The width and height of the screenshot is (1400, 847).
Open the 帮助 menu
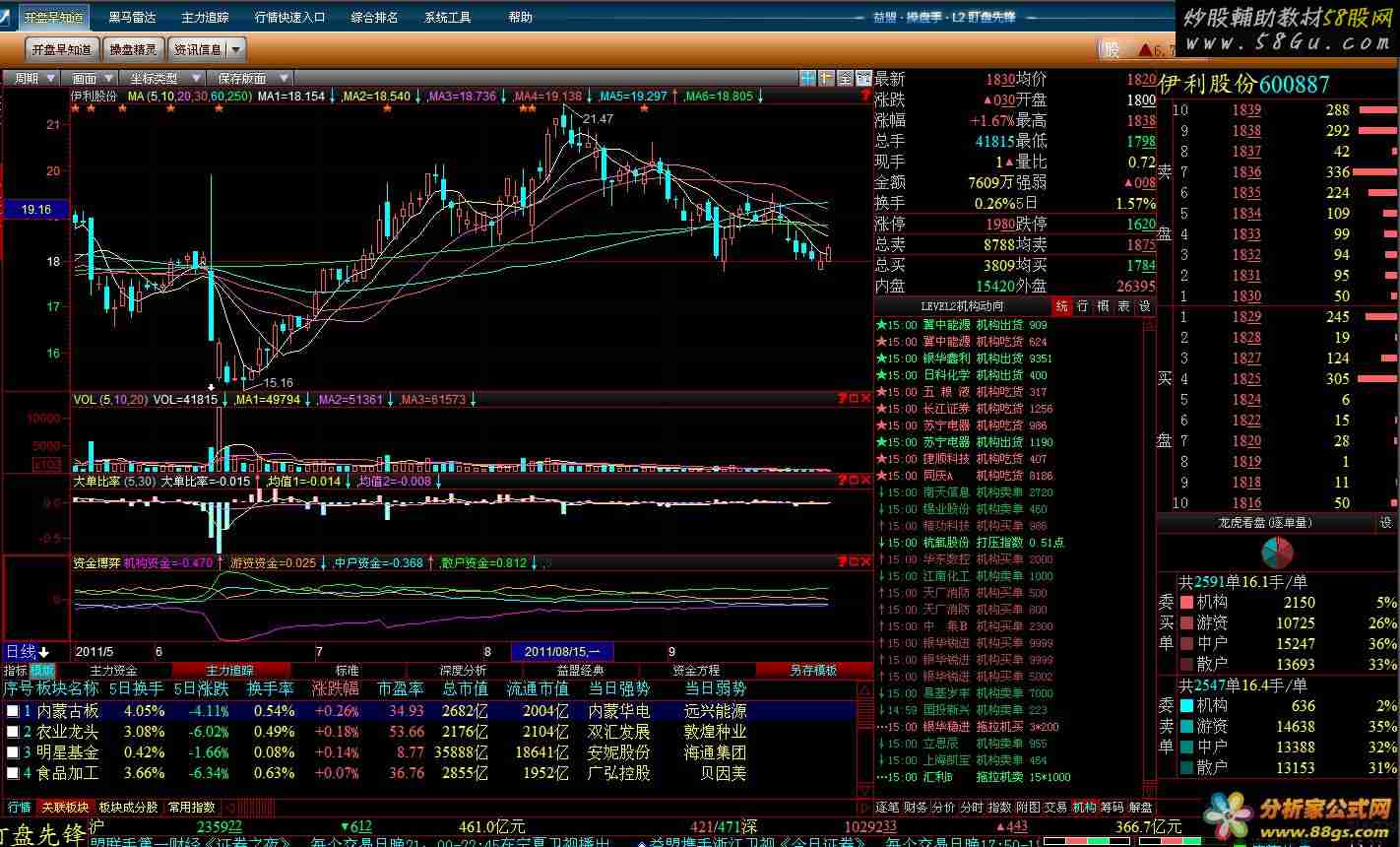[521, 17]
